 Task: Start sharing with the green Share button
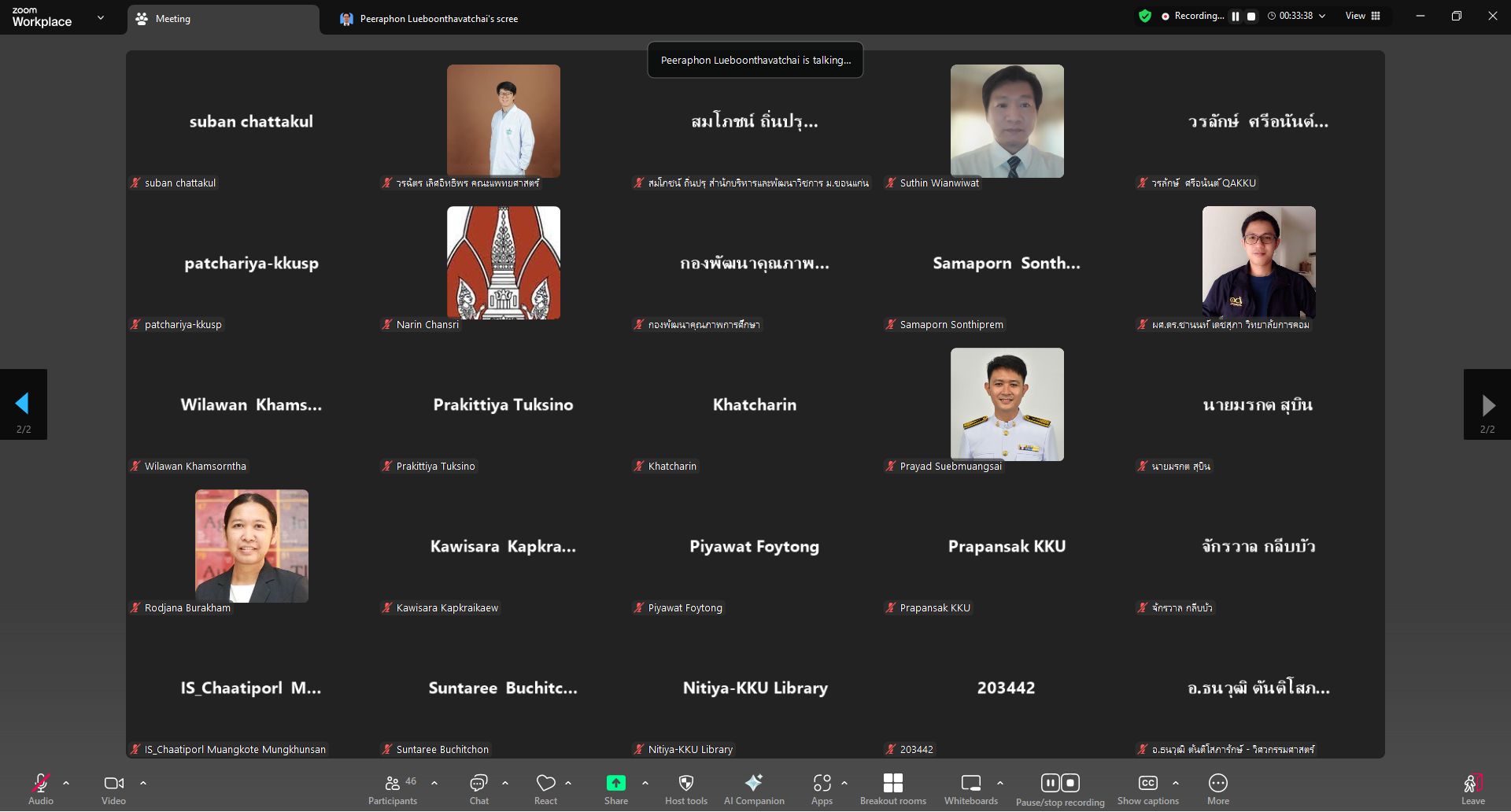coord(615,789)
